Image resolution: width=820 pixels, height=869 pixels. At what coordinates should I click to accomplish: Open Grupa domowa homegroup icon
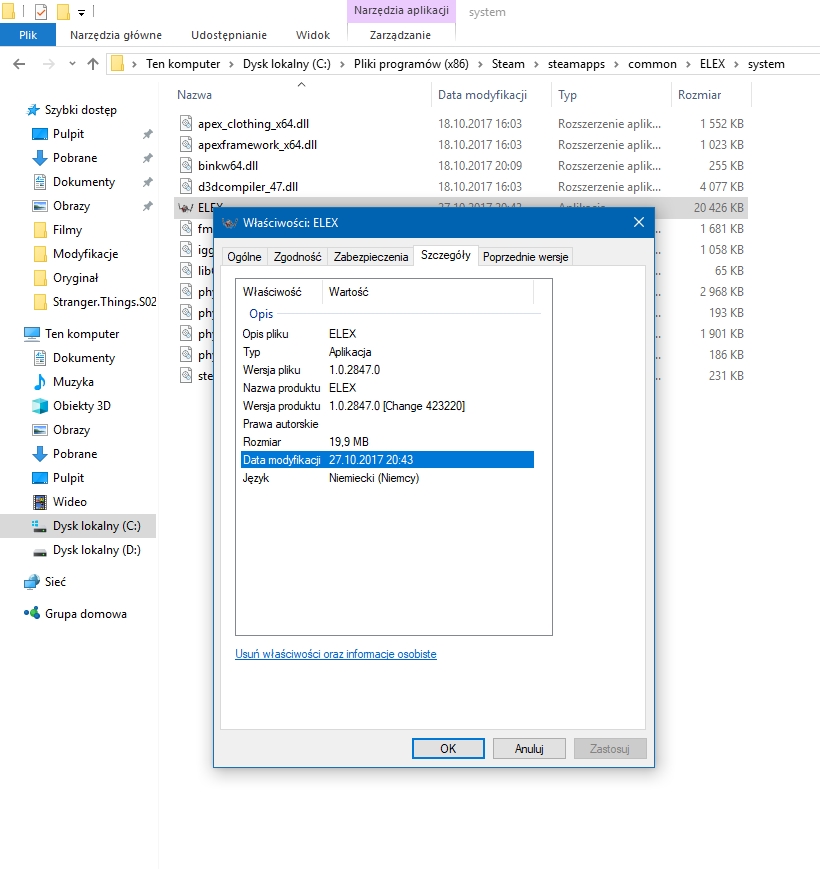32,613
